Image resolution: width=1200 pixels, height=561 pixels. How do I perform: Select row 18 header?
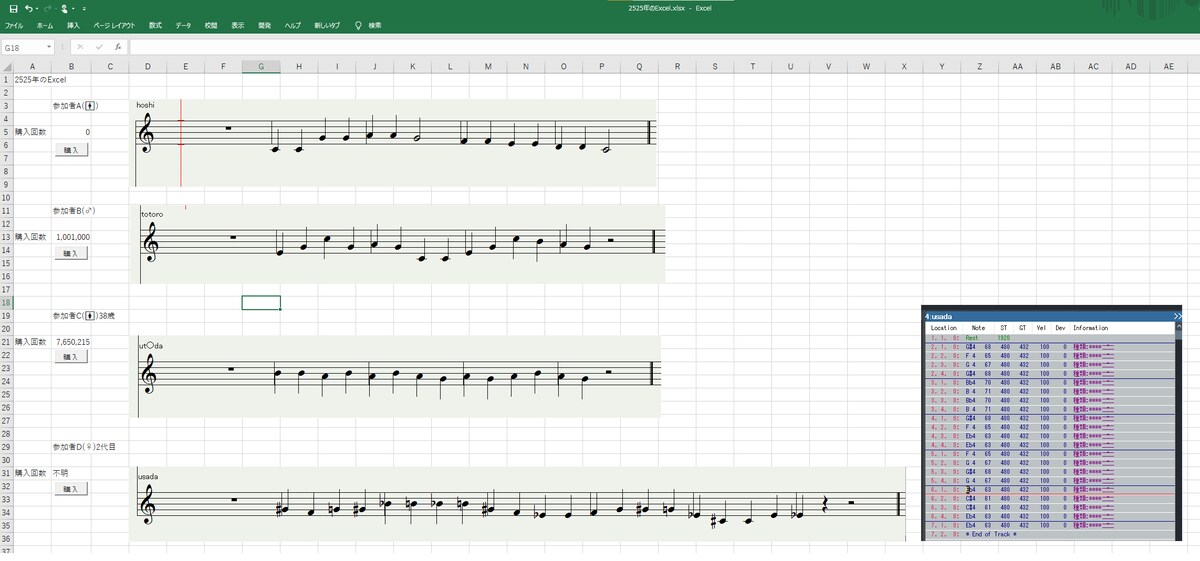pyautogui.click(x=6, y=302)
